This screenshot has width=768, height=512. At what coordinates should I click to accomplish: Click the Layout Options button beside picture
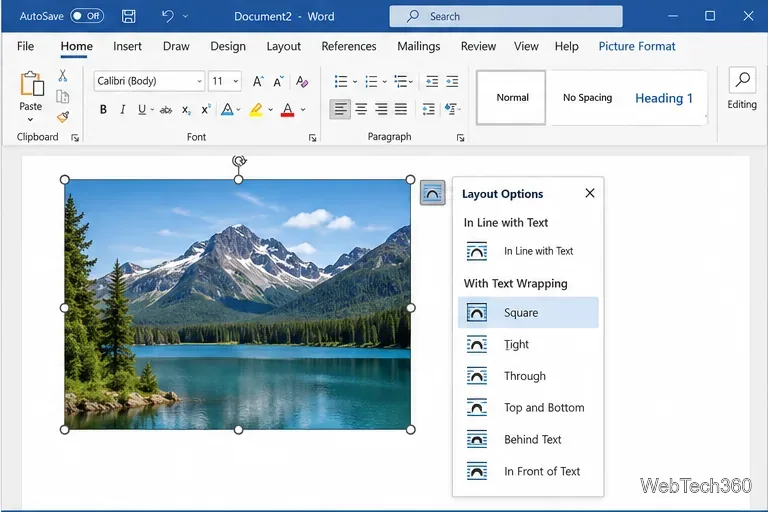pos(432,193)
